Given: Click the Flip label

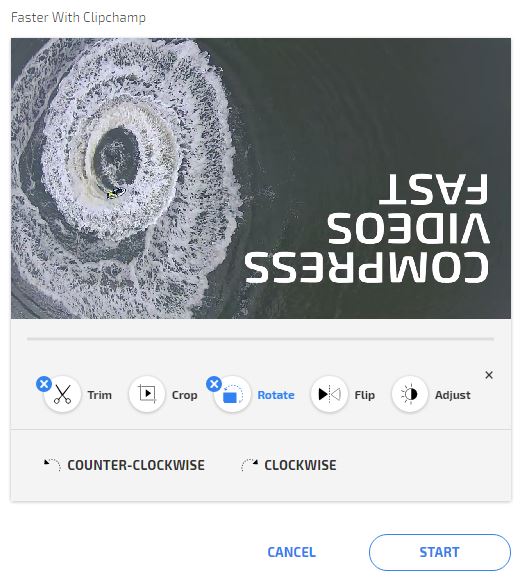Looking at the screenshot, I should click(x=365, y=395).
